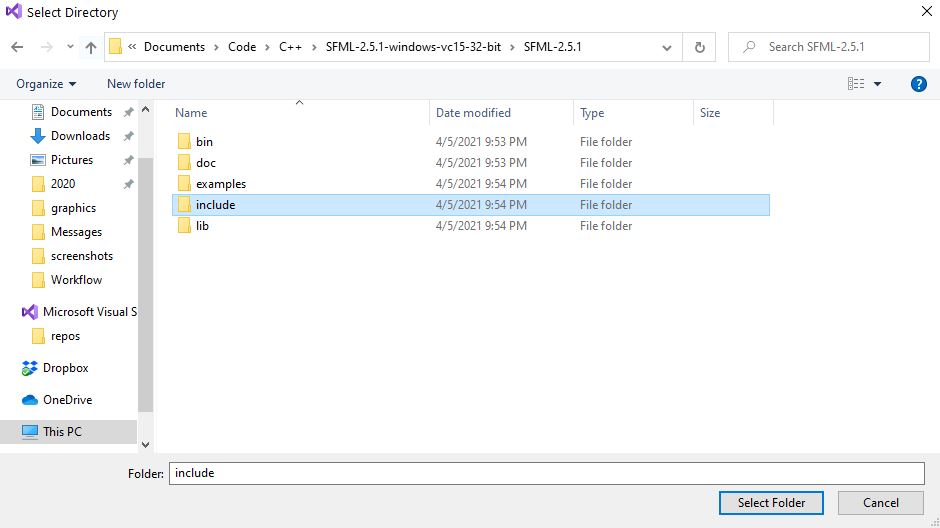940x528 pixels.
Task: Open the Workflow folder in sidebar
Action: click(76, 279)
